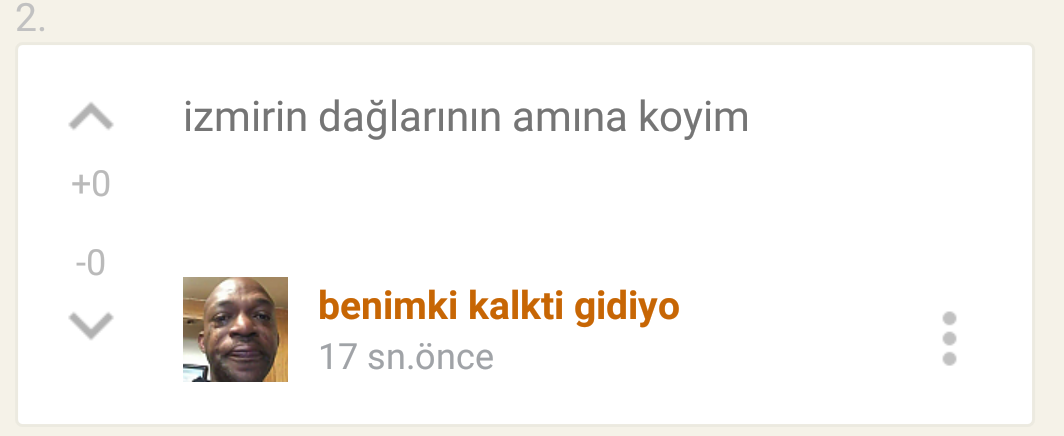Click the +0 upvote count
This screenshot has width=1064, height=436.
tap(91, 184)
